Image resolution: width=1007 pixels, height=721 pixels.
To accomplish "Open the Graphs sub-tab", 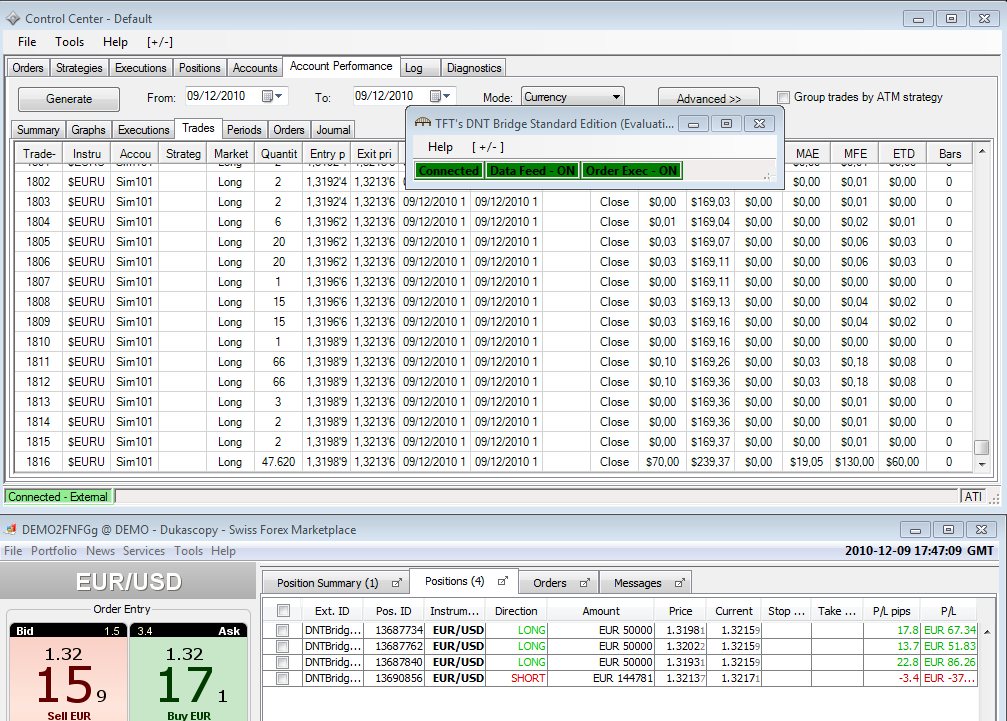I will 88,130.
